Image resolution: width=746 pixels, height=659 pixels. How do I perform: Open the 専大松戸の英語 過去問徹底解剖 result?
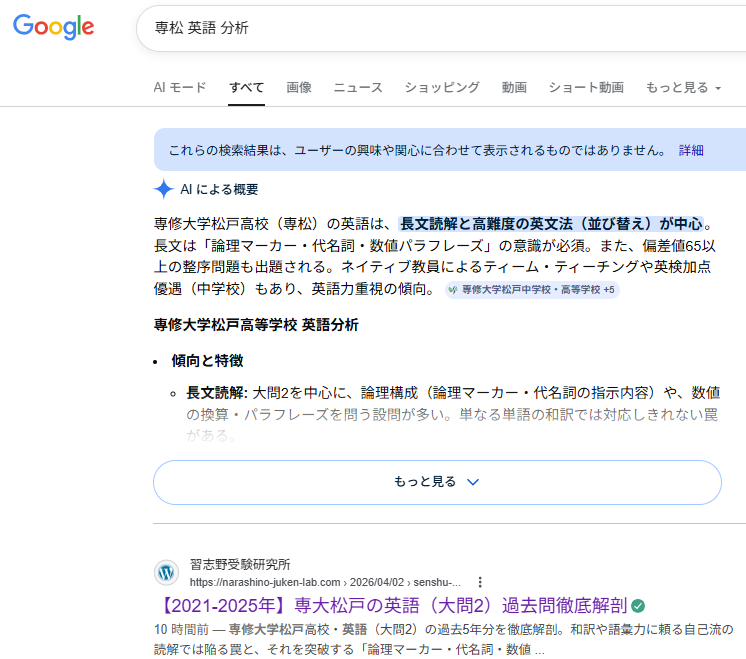[392, 606]
